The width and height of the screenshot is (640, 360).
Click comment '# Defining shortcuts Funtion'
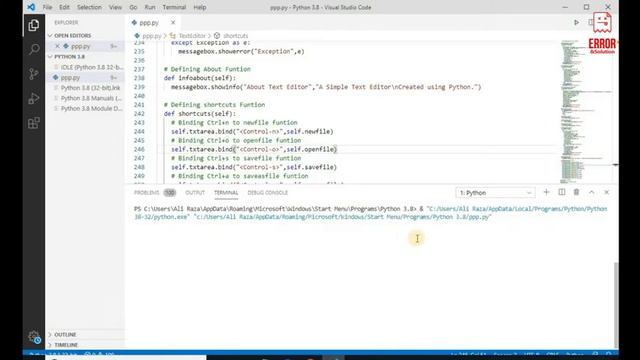tap(214, 105)
